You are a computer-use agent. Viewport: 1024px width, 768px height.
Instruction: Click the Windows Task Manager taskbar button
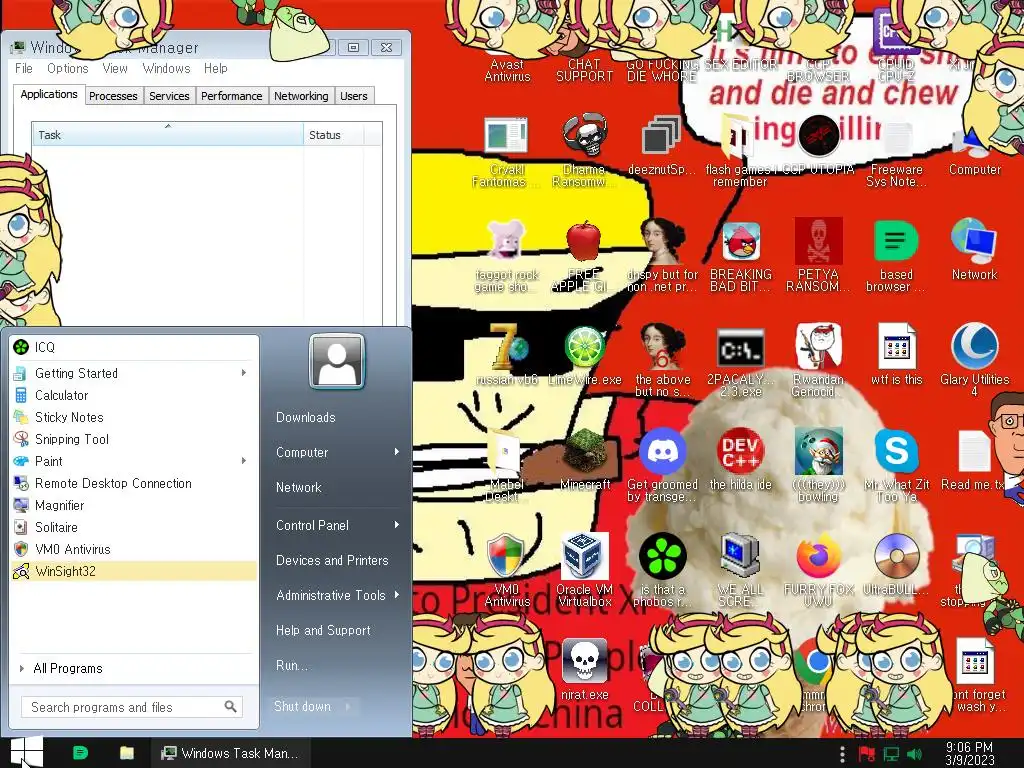230,753
